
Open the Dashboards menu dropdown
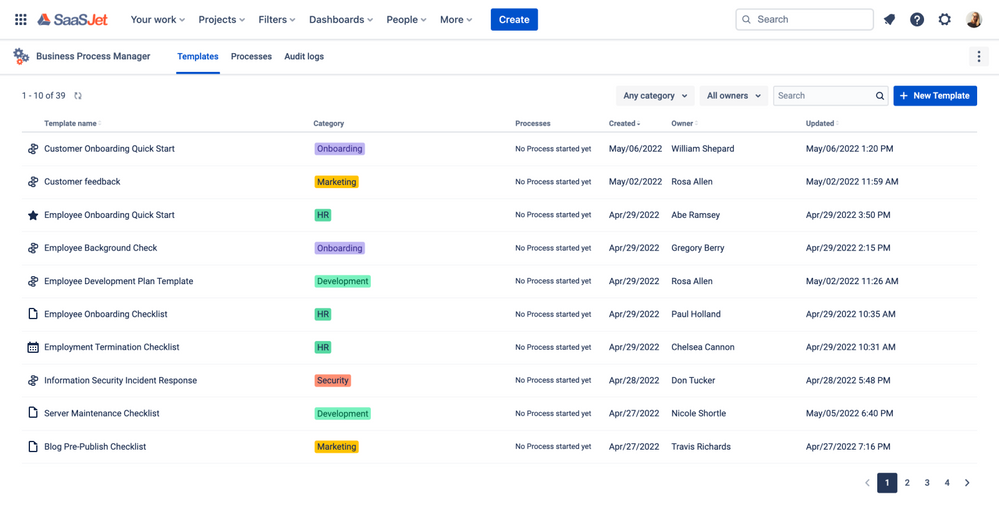[x=341, y=20]
